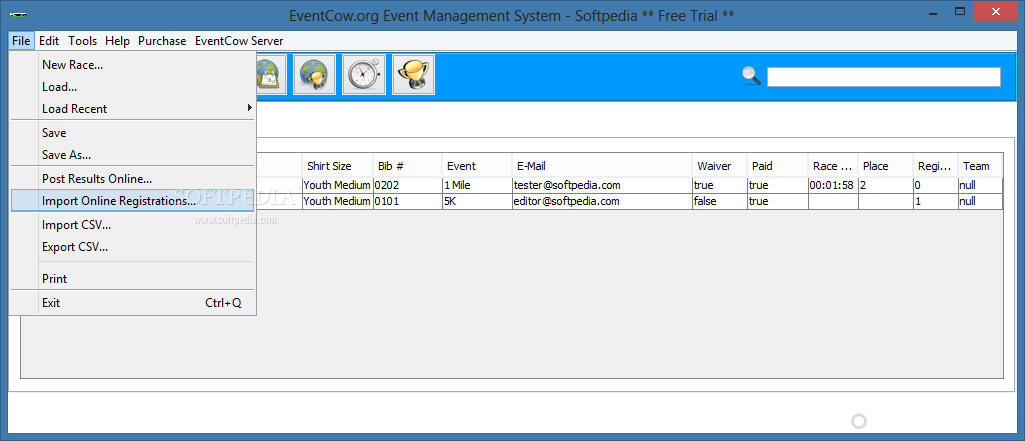
Task: Select Exit in the File menu
Action: coord(133,302)
